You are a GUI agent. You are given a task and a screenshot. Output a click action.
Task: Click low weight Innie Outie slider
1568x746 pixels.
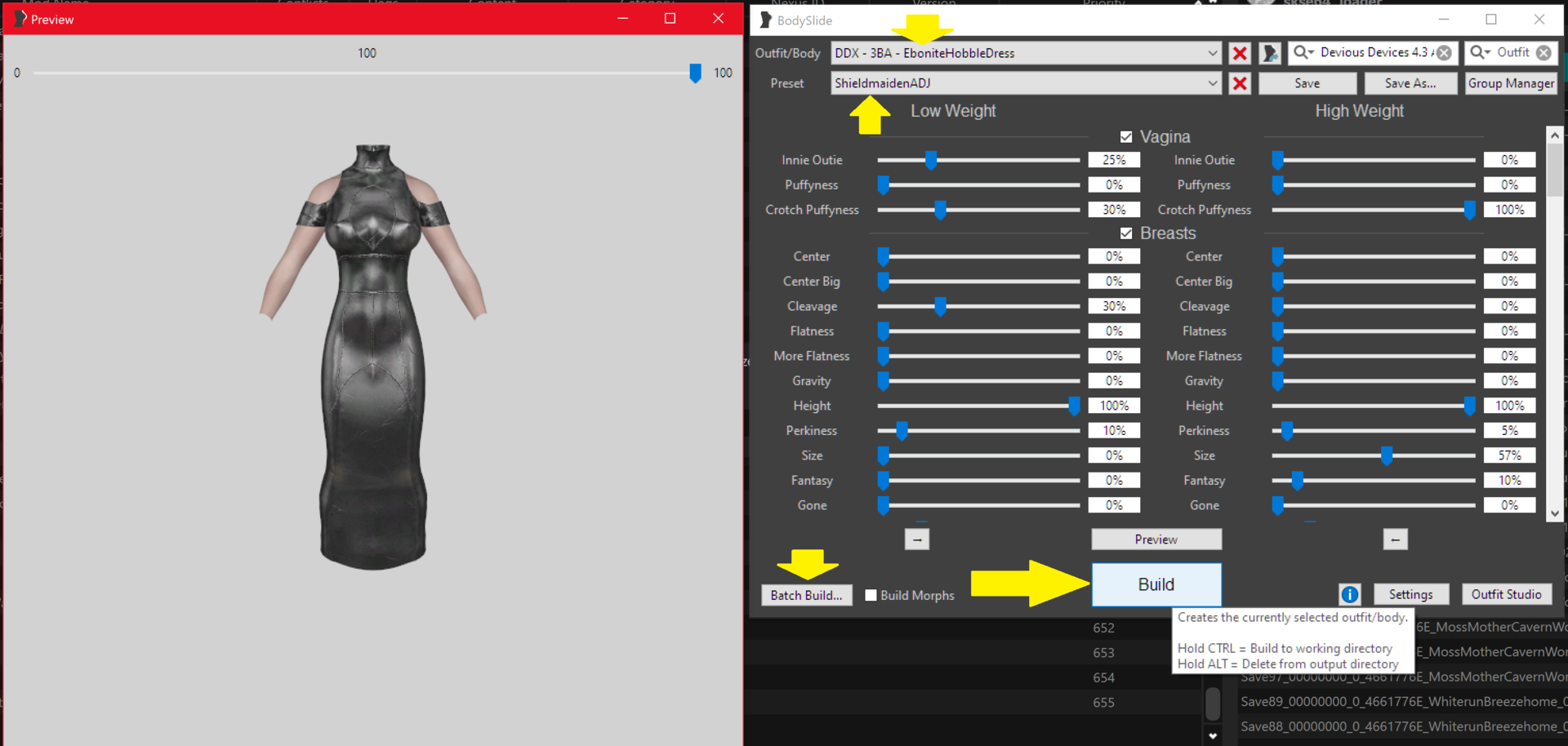978,161
